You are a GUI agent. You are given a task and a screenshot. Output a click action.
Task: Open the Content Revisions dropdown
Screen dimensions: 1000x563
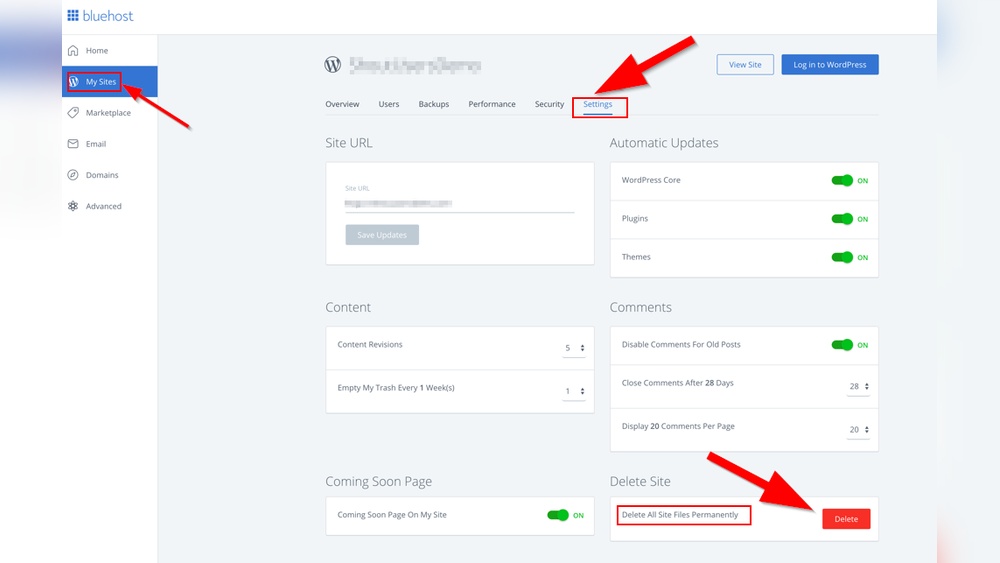[x=574, y=348]
